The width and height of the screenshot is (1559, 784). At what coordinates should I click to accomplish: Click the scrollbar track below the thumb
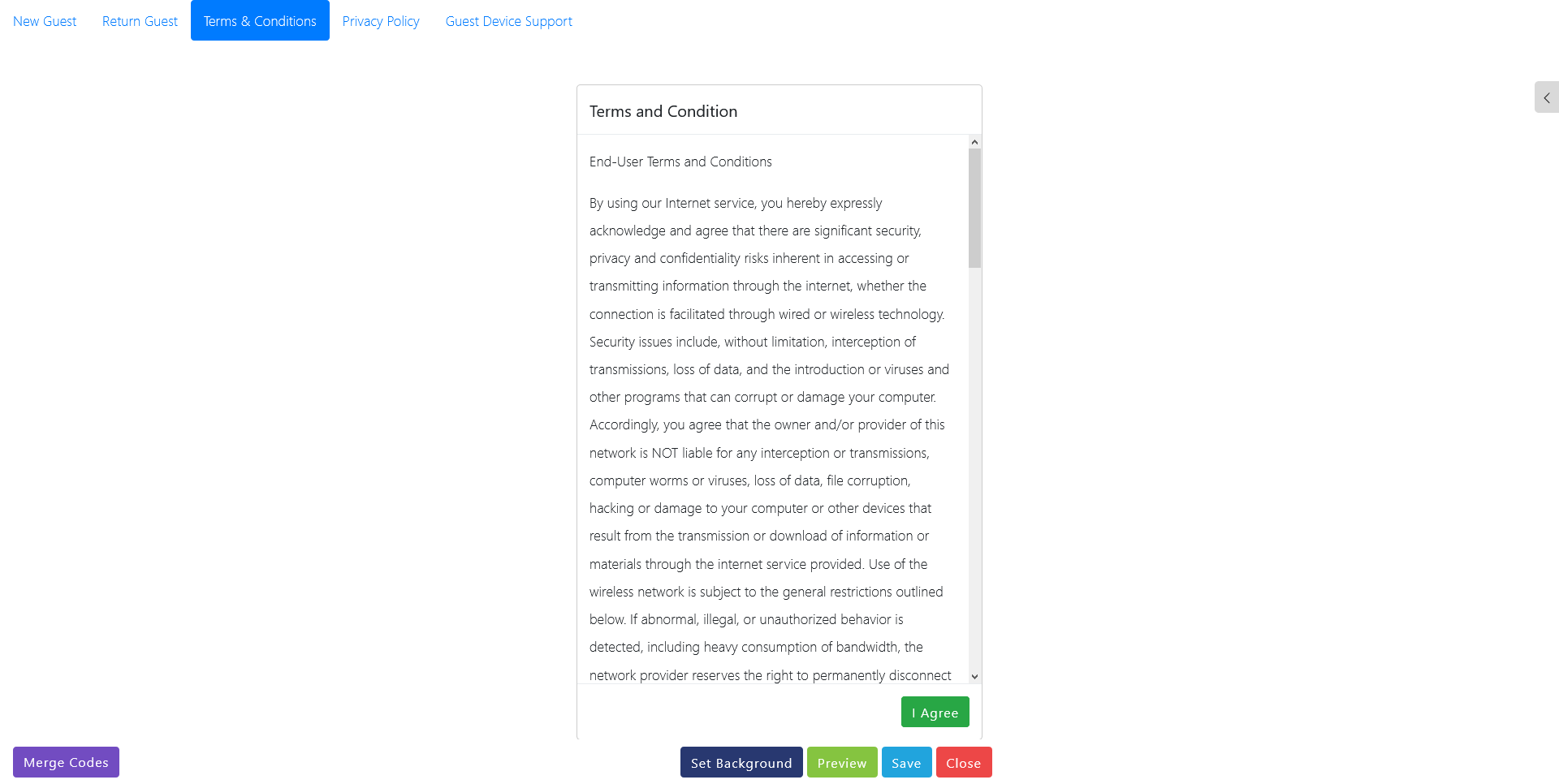coord(974,468)
